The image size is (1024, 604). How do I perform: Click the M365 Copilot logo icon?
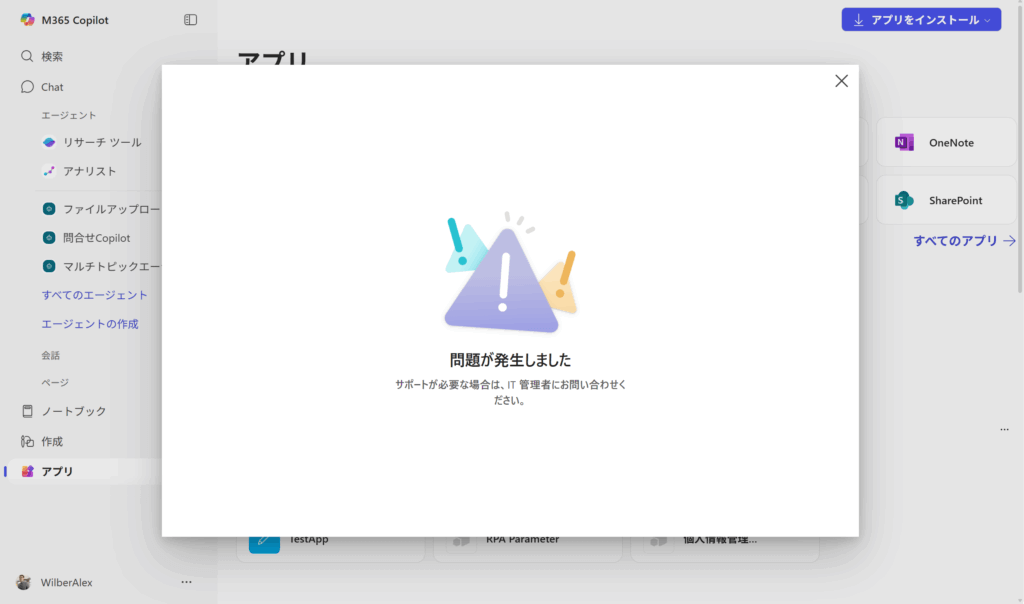(x=28, y=20)
